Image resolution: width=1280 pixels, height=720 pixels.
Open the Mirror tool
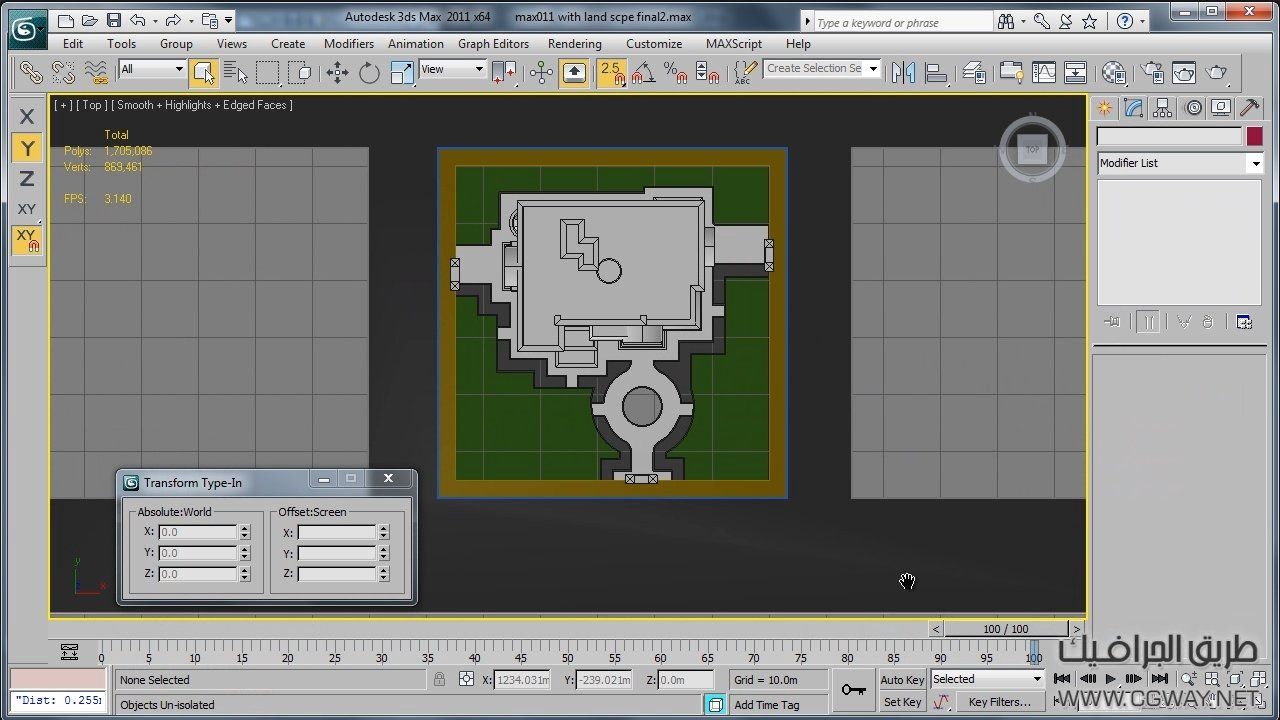(x=903, y=72)
